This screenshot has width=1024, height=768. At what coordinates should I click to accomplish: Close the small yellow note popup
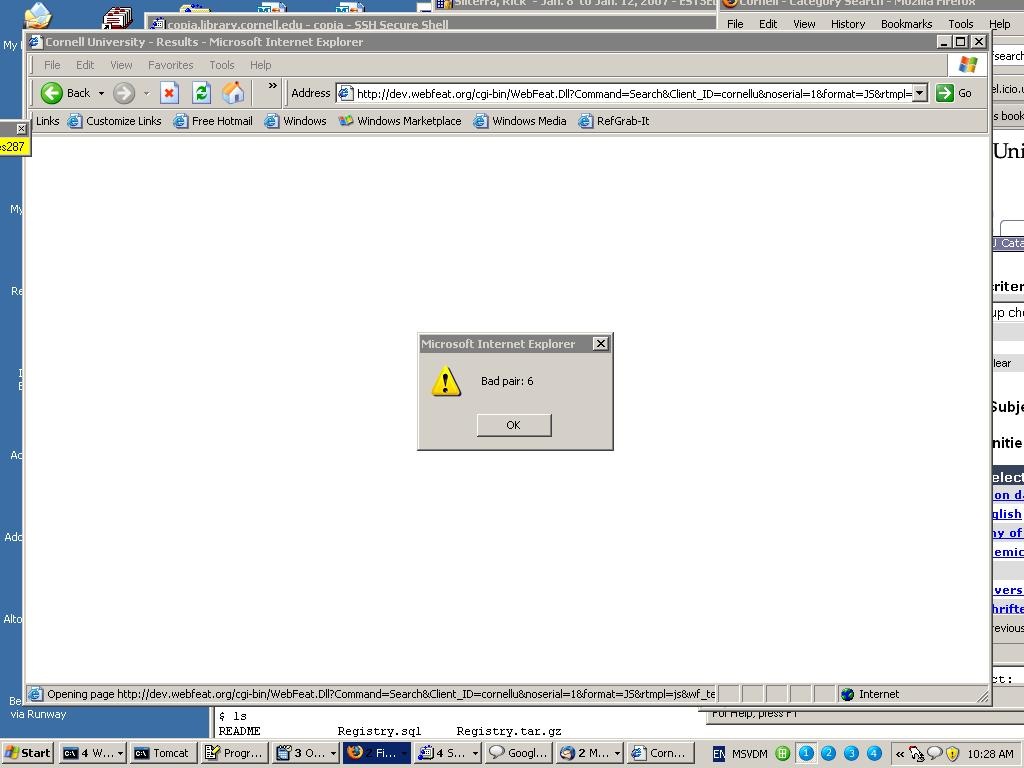point(22,129)
